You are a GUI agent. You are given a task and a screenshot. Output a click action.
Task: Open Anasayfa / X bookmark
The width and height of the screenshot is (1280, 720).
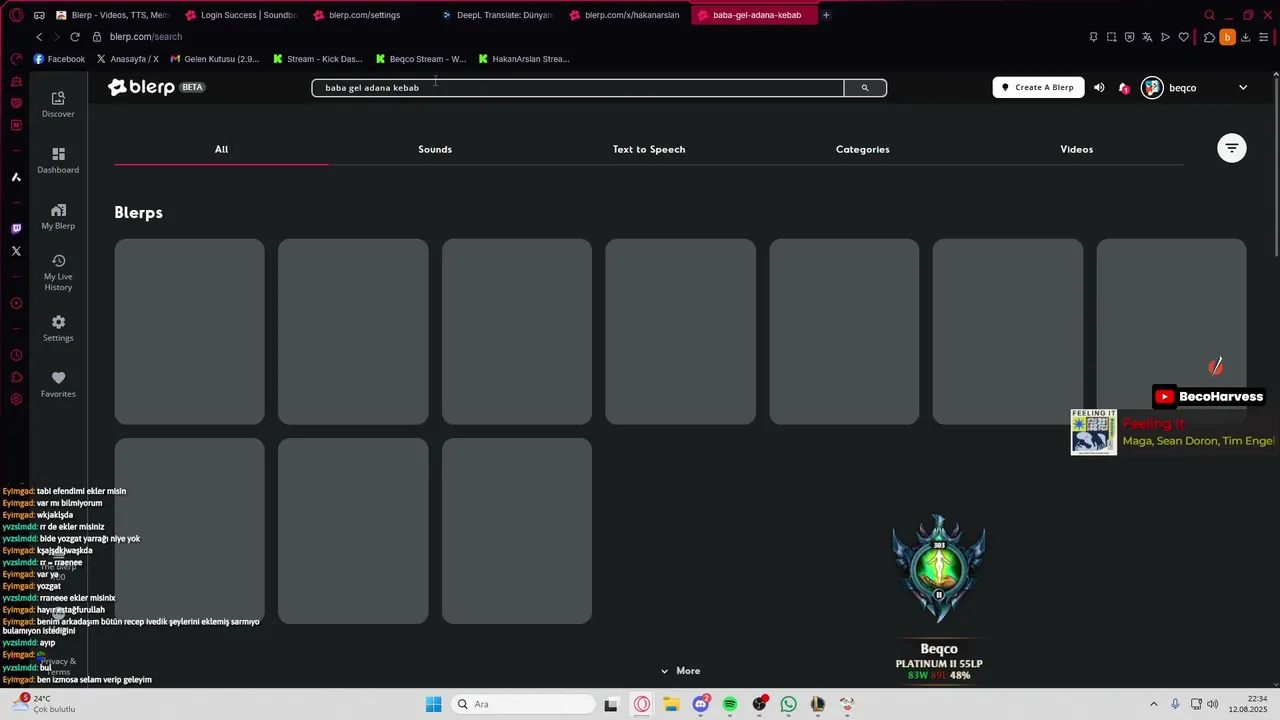point(127,59)
